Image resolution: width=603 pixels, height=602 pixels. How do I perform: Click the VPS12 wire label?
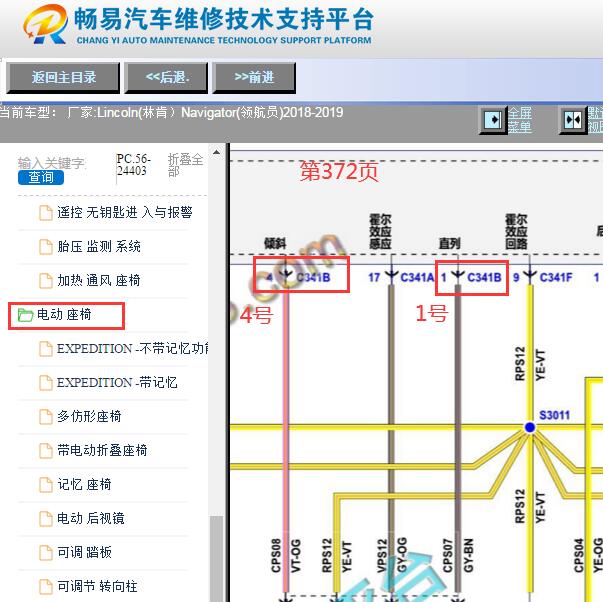point(381,555)
